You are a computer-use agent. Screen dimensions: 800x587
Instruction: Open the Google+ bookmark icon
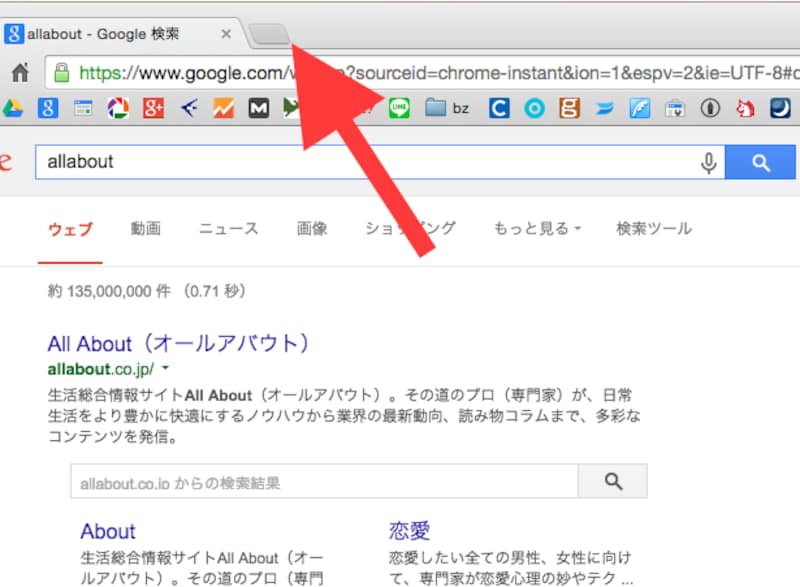click(153, 108)
